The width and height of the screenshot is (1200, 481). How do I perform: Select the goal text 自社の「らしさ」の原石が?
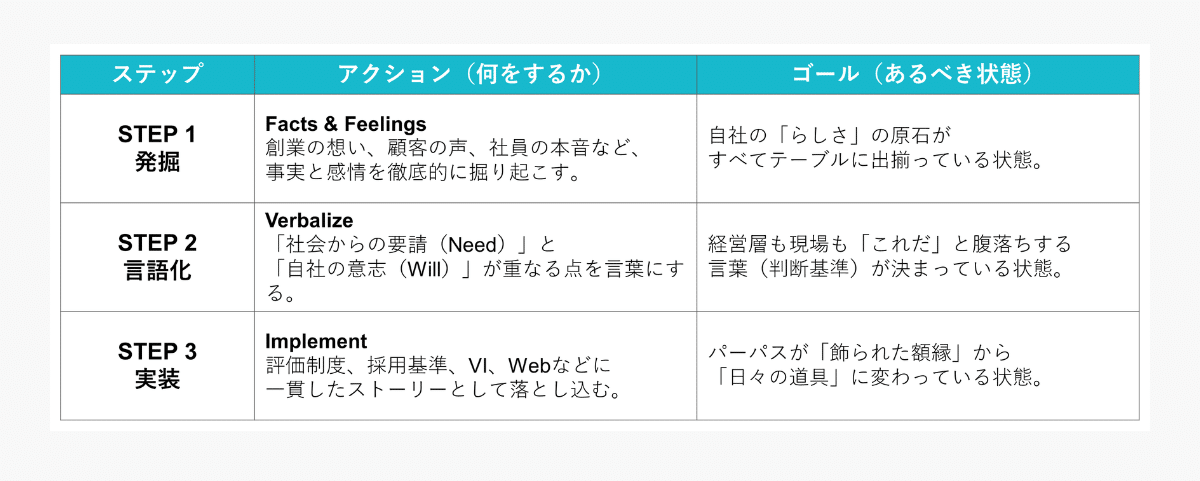(x=828, y=136)
